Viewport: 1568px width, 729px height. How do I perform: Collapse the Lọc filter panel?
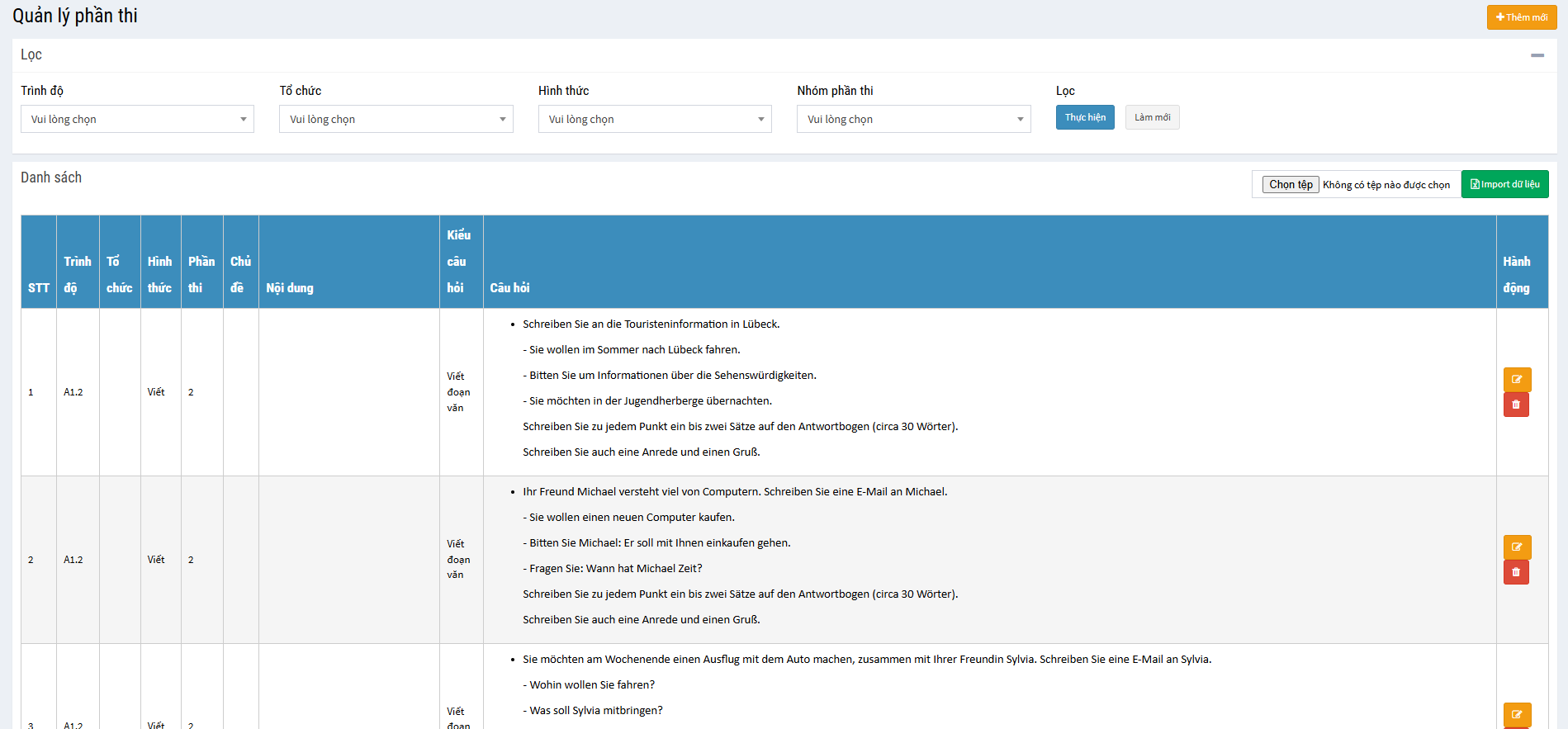click(1537, 55)
